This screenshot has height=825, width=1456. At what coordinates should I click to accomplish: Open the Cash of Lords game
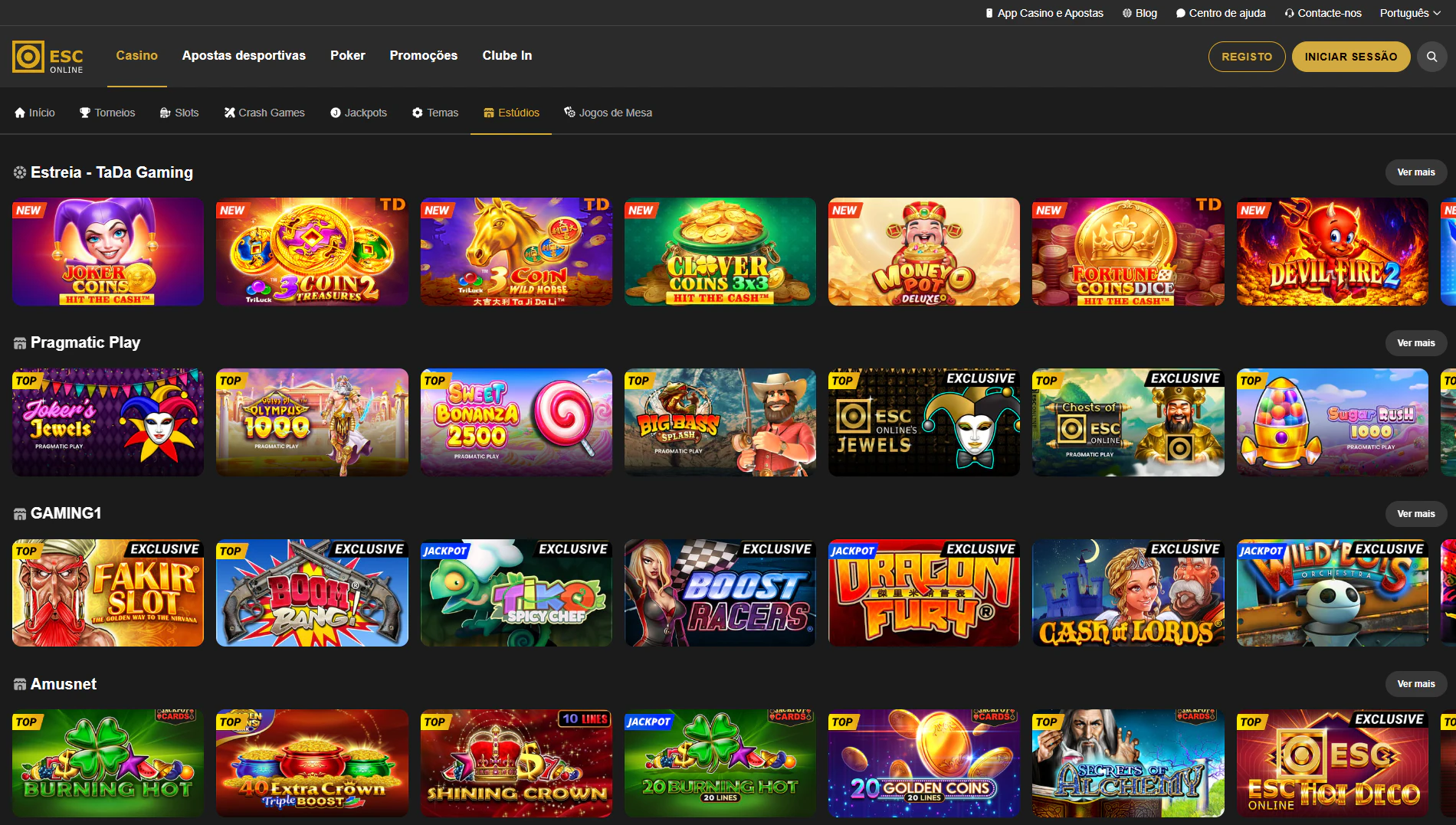[1128, 593]
